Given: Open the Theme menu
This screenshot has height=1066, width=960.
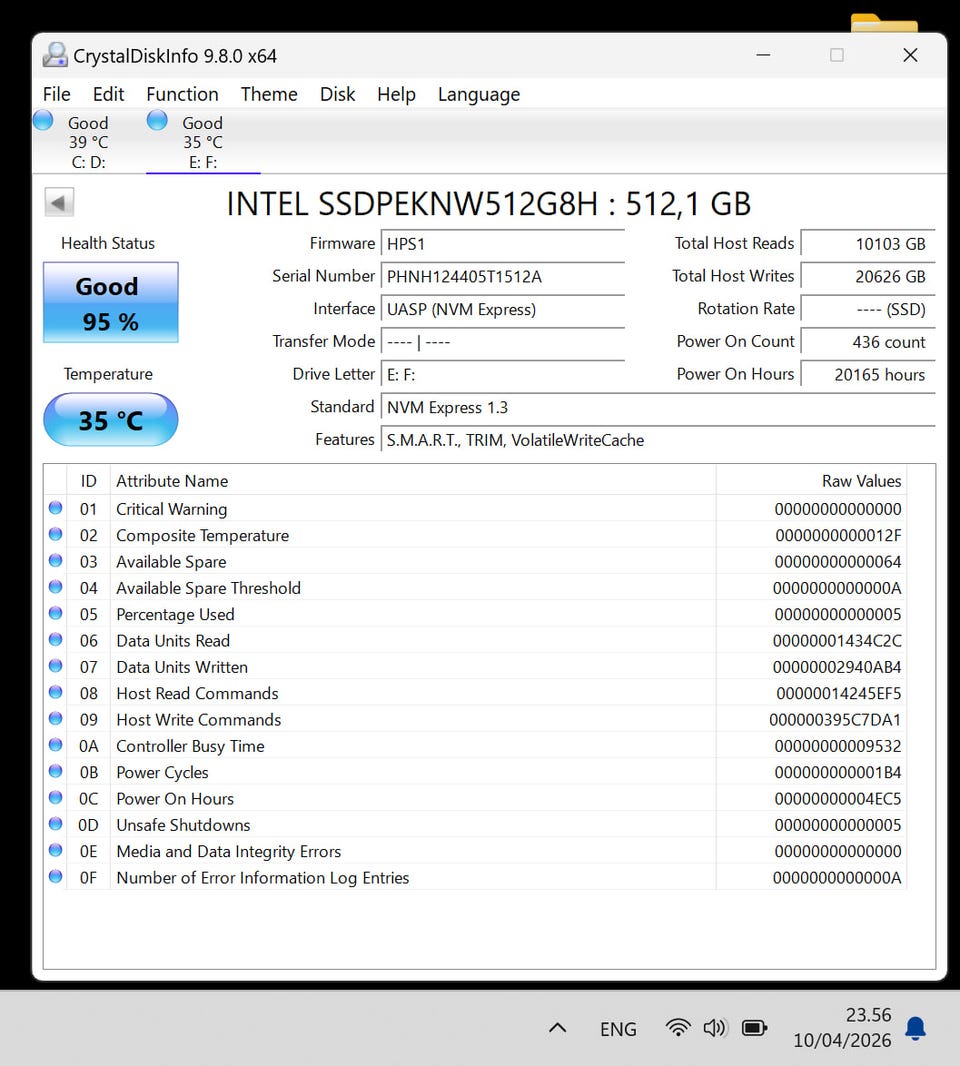Looking at the screenshot, I should pyautogui.click(x=269, y=94).
